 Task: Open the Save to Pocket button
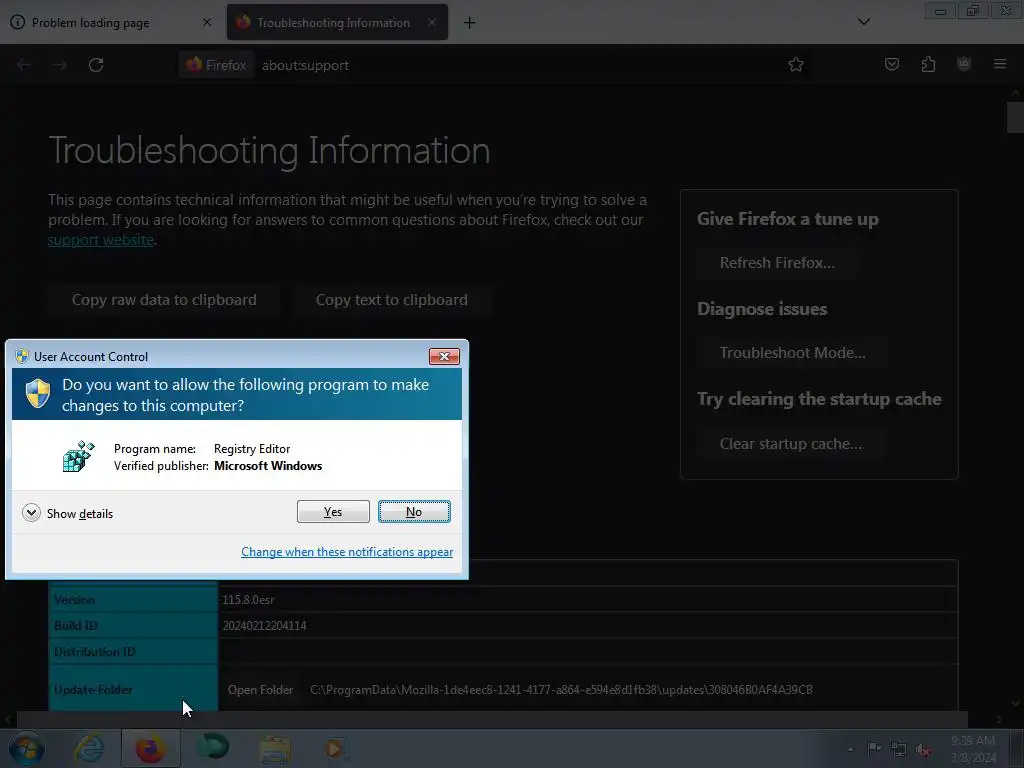(x=891, y=65)
